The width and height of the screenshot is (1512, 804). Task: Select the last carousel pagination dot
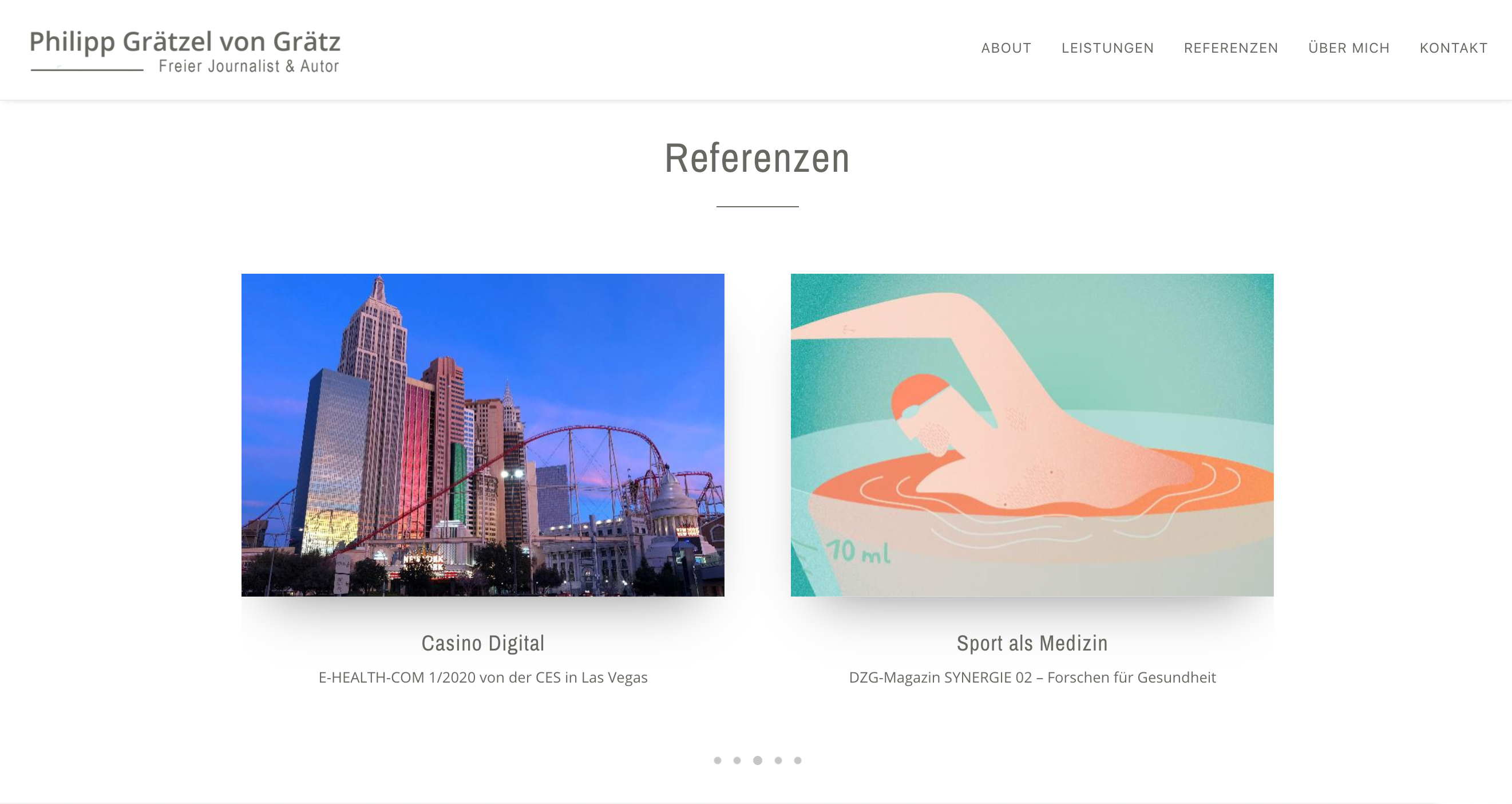(798, 760)
